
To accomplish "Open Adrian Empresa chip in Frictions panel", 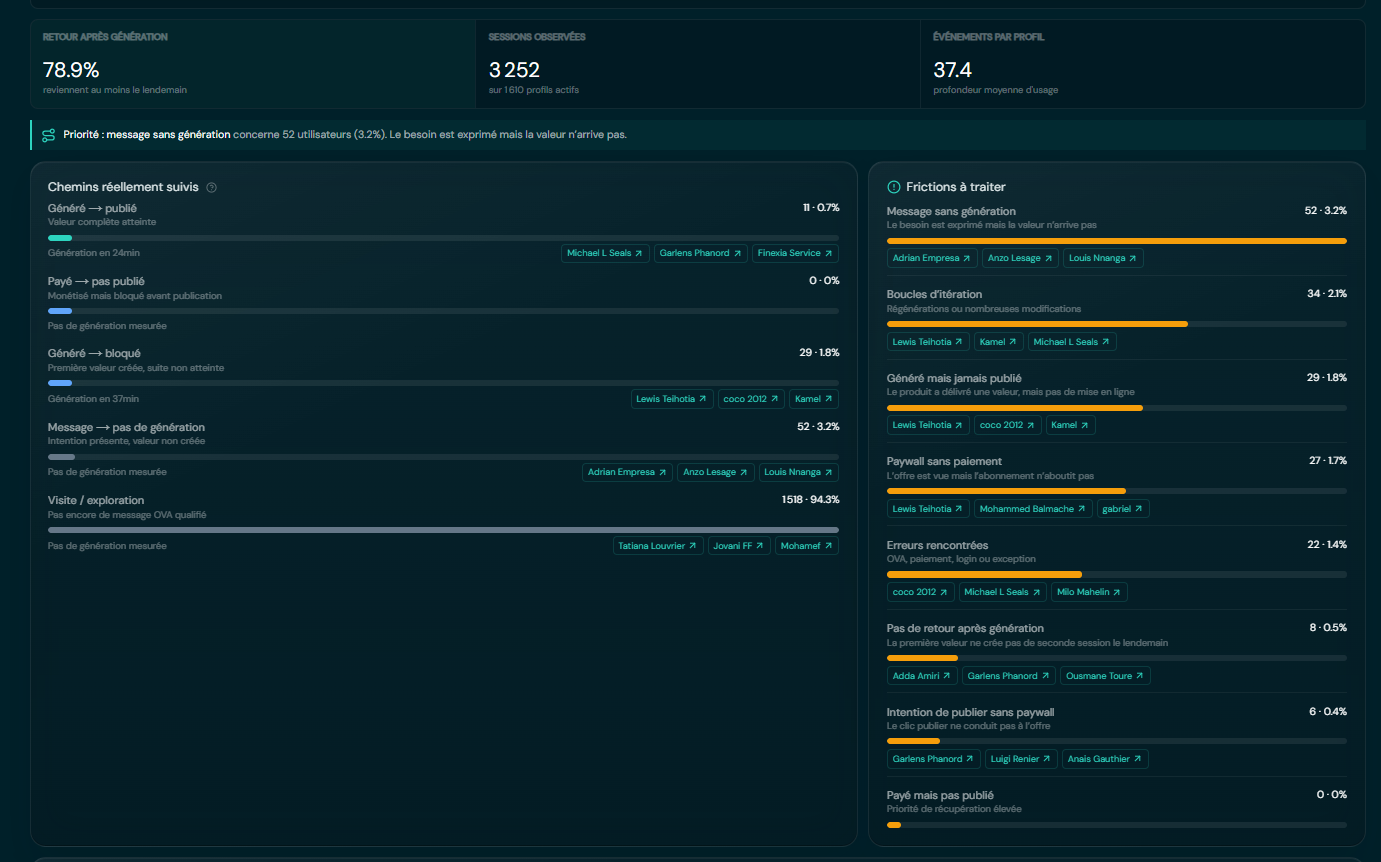I will coord(932,258).
